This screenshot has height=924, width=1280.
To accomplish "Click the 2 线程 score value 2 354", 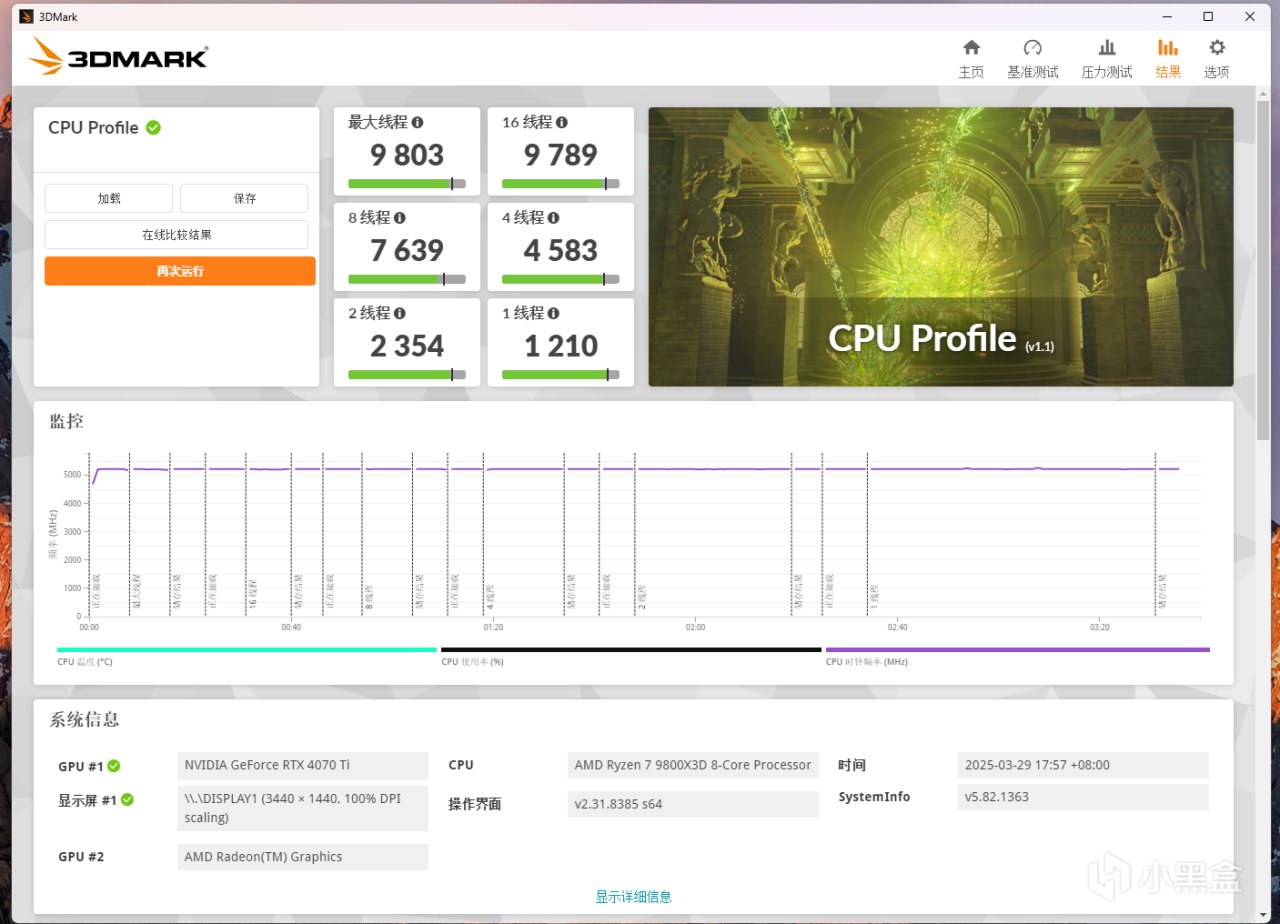I will [407, 346].
